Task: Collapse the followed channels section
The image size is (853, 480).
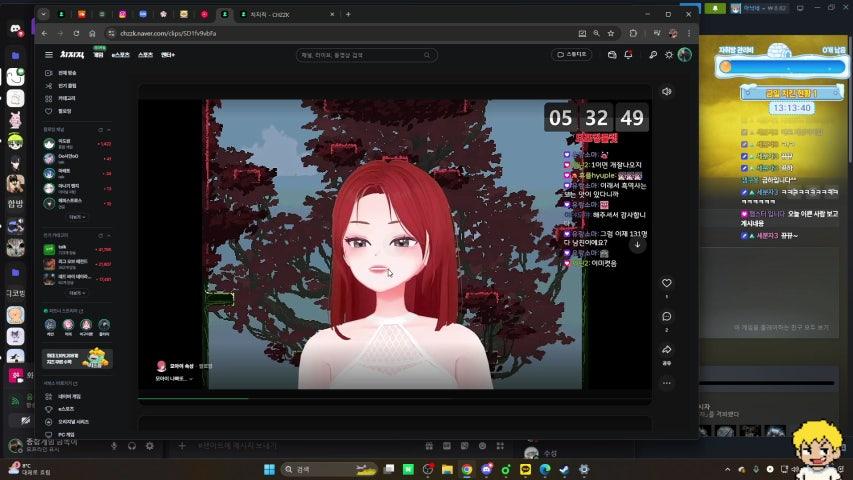Action: tap(109, 130)
